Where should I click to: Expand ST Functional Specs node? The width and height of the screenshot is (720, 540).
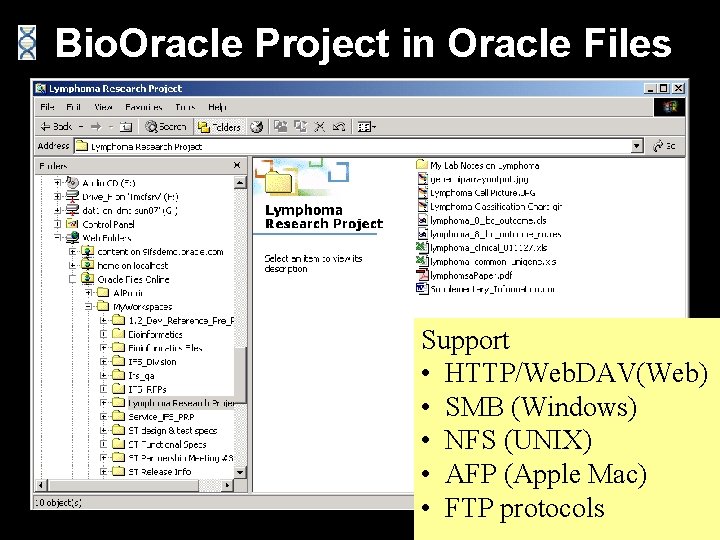103,444
